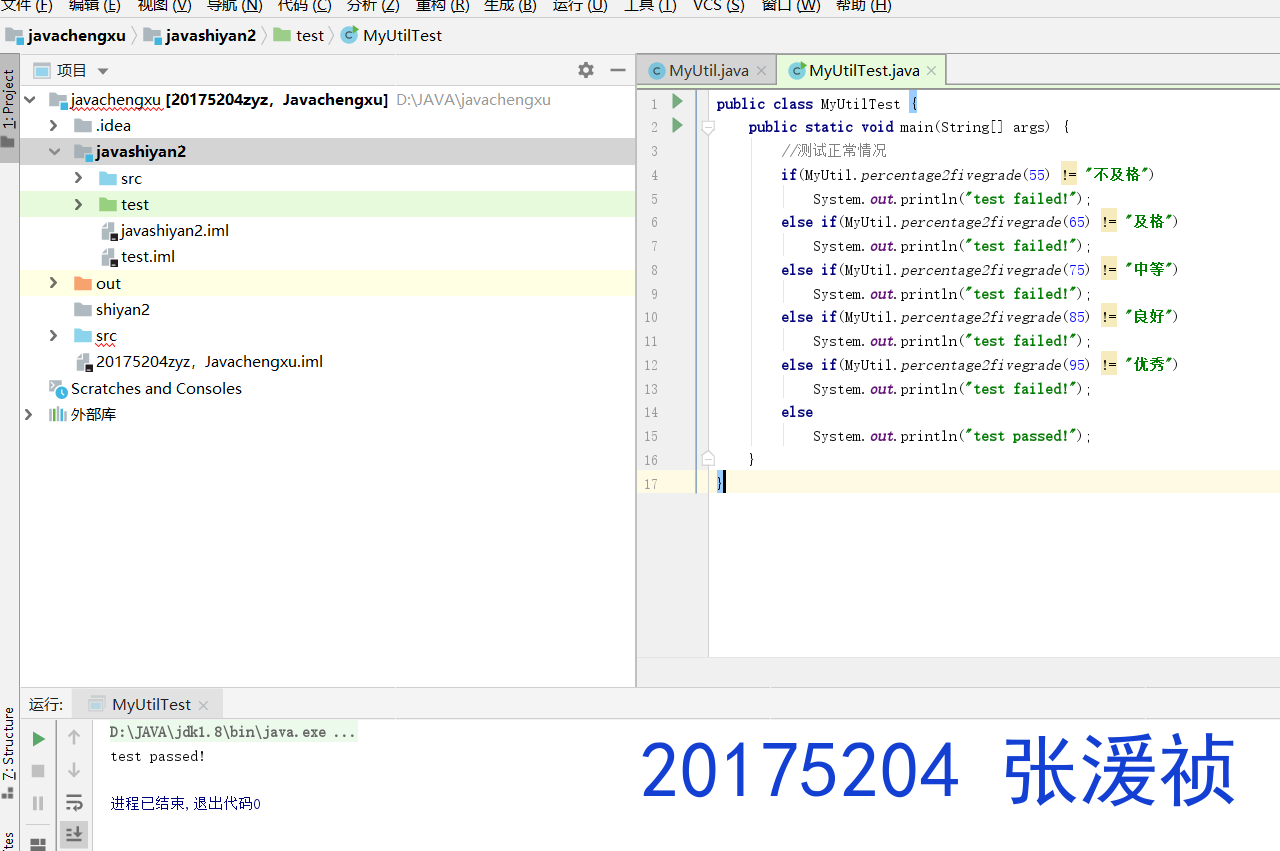The height and width of the screenshot is (851, 1280).
Task: Rerun MyUtilTest with green play icon
Action: [x=38, y=739]
